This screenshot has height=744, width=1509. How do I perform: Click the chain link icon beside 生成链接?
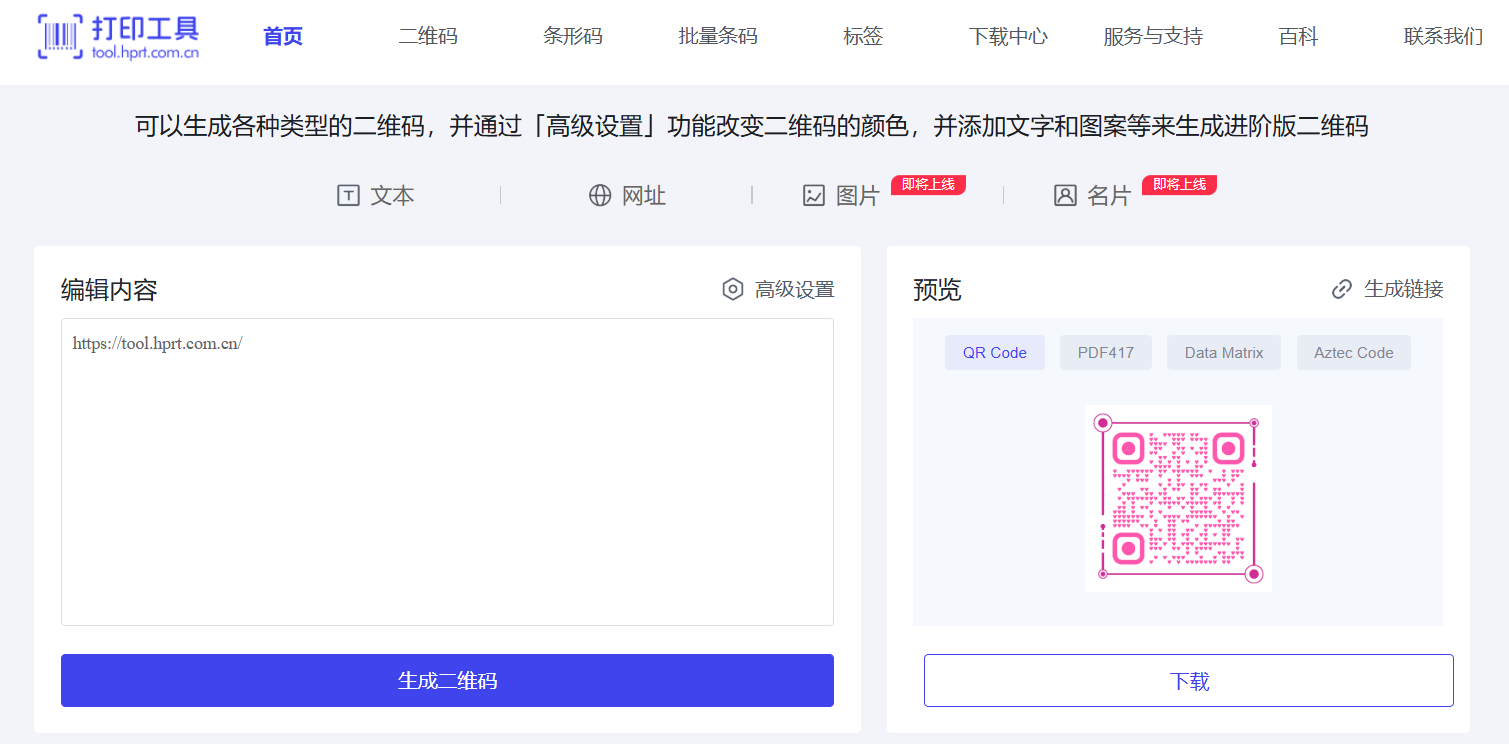tap(1342, 289)
